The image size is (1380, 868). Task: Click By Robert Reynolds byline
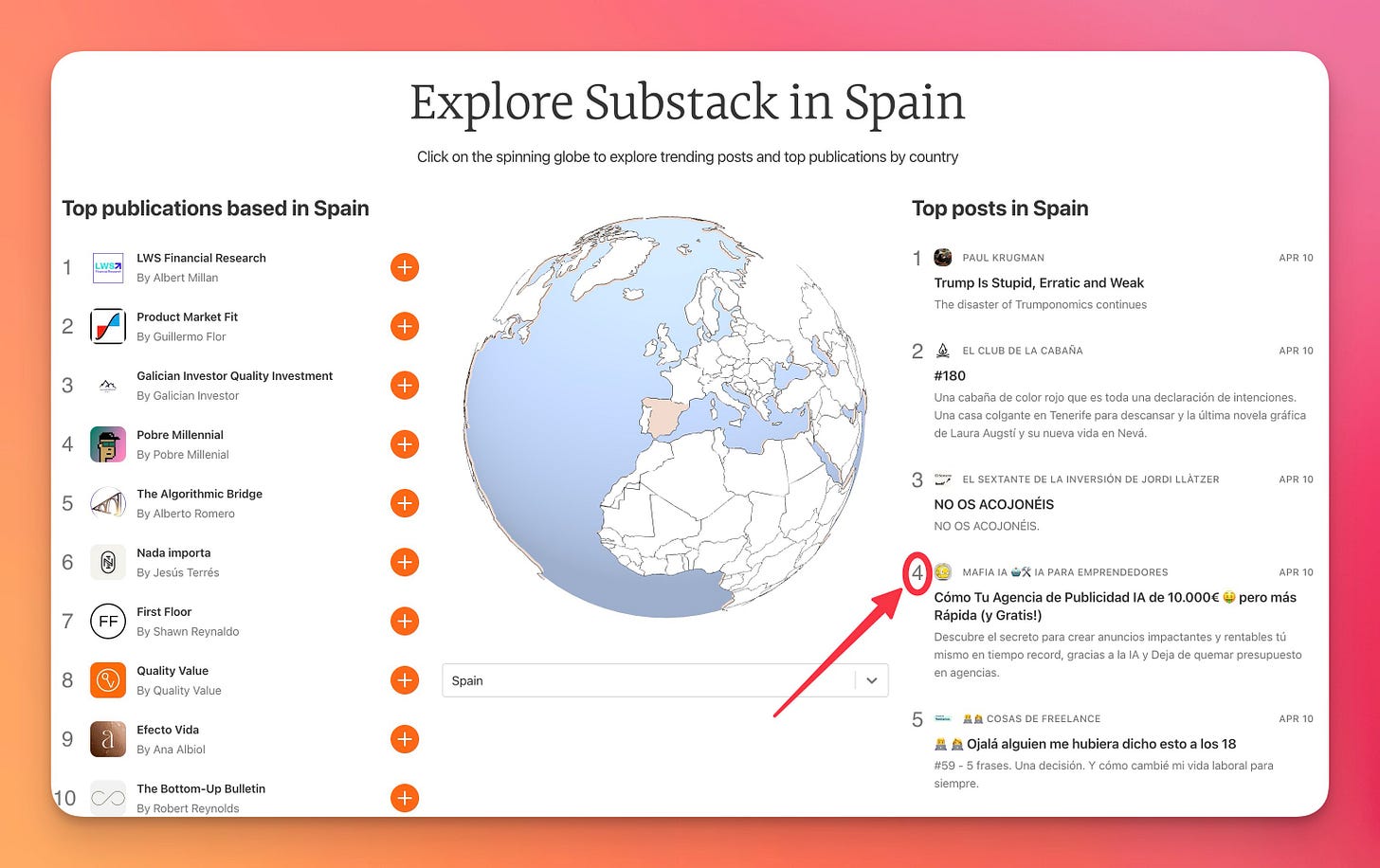pyautogui.click(x=188, y=808)
